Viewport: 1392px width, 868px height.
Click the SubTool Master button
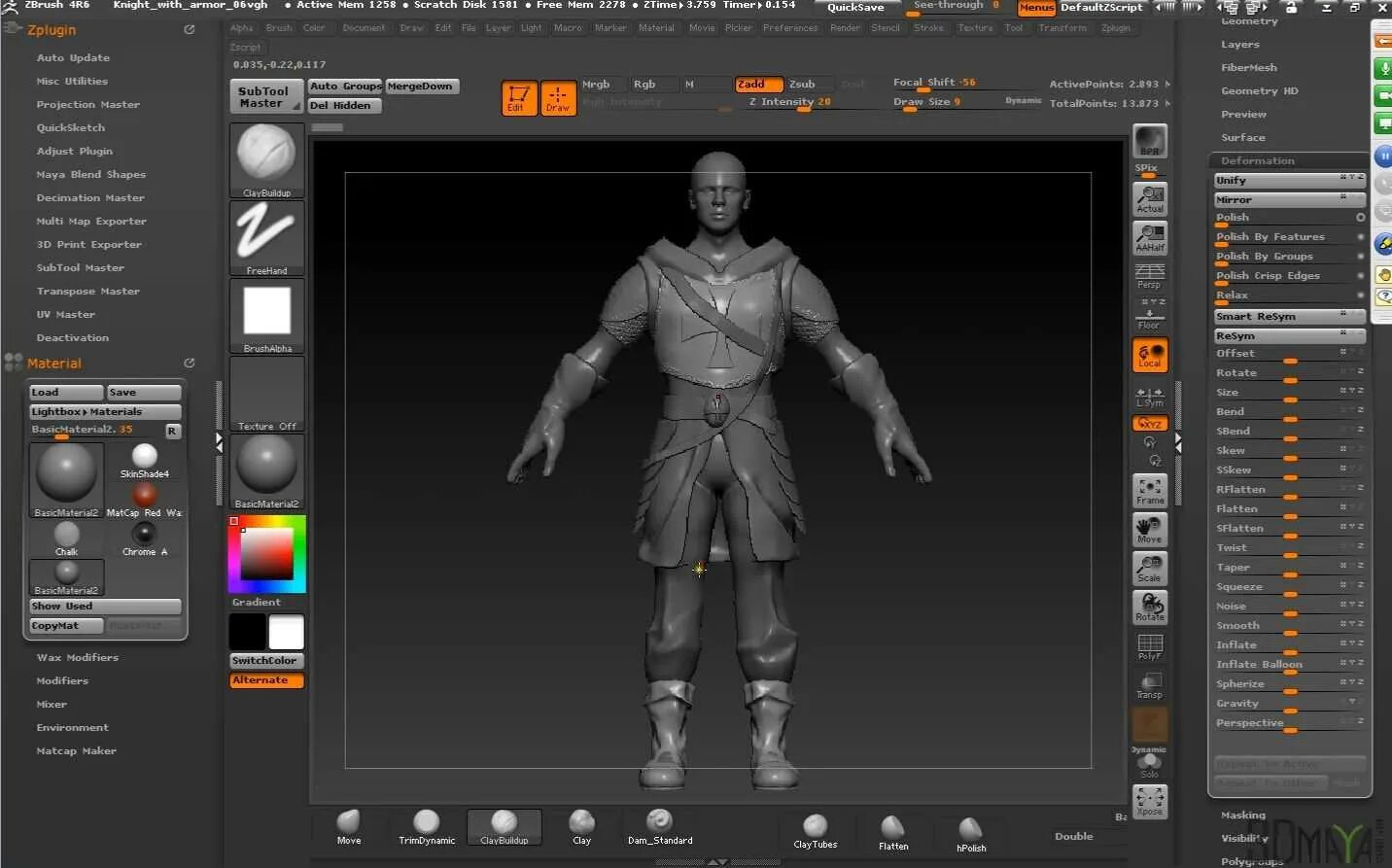point(266,97)
